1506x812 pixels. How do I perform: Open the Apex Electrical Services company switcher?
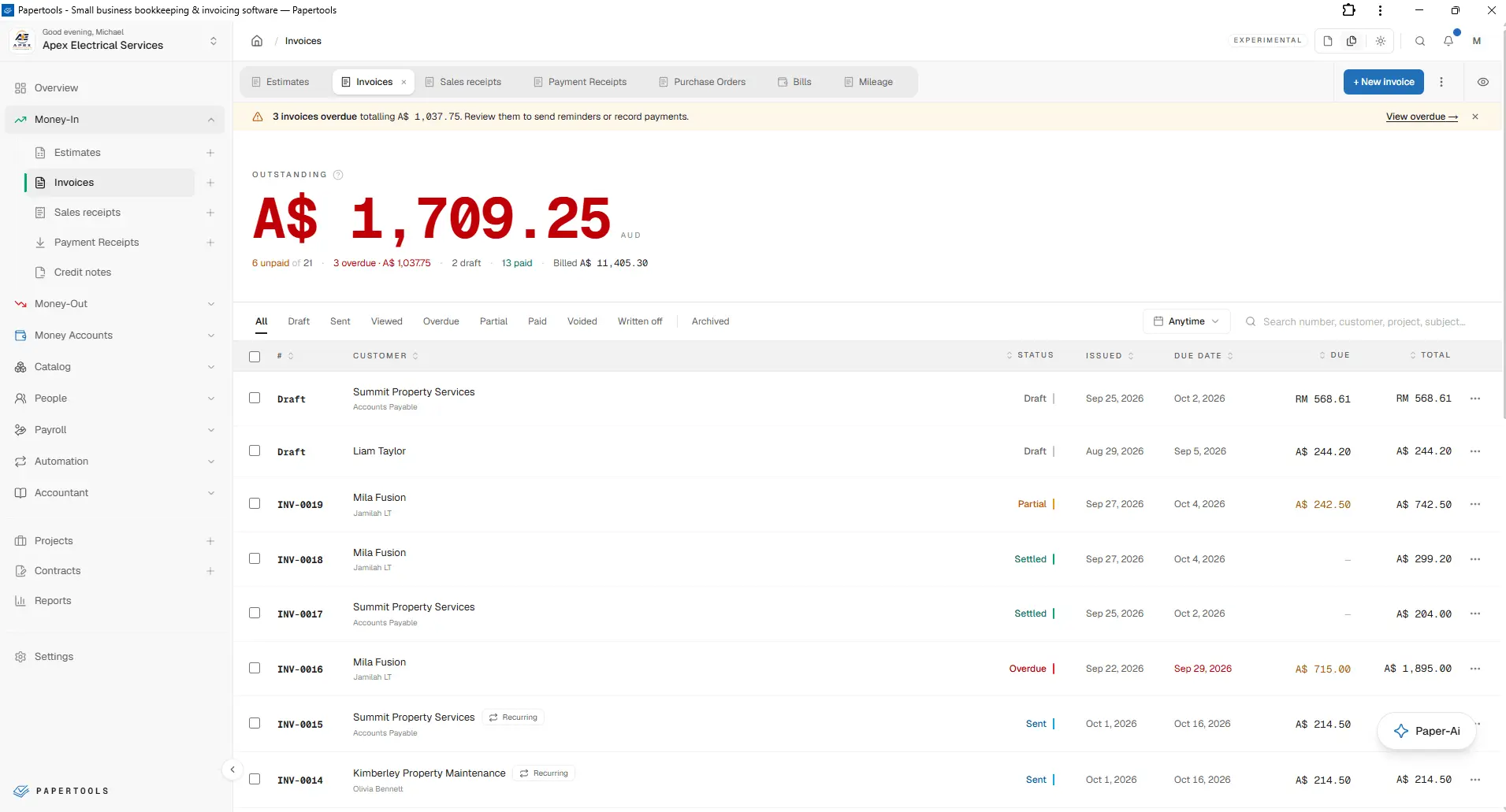[x=115, y=40]
